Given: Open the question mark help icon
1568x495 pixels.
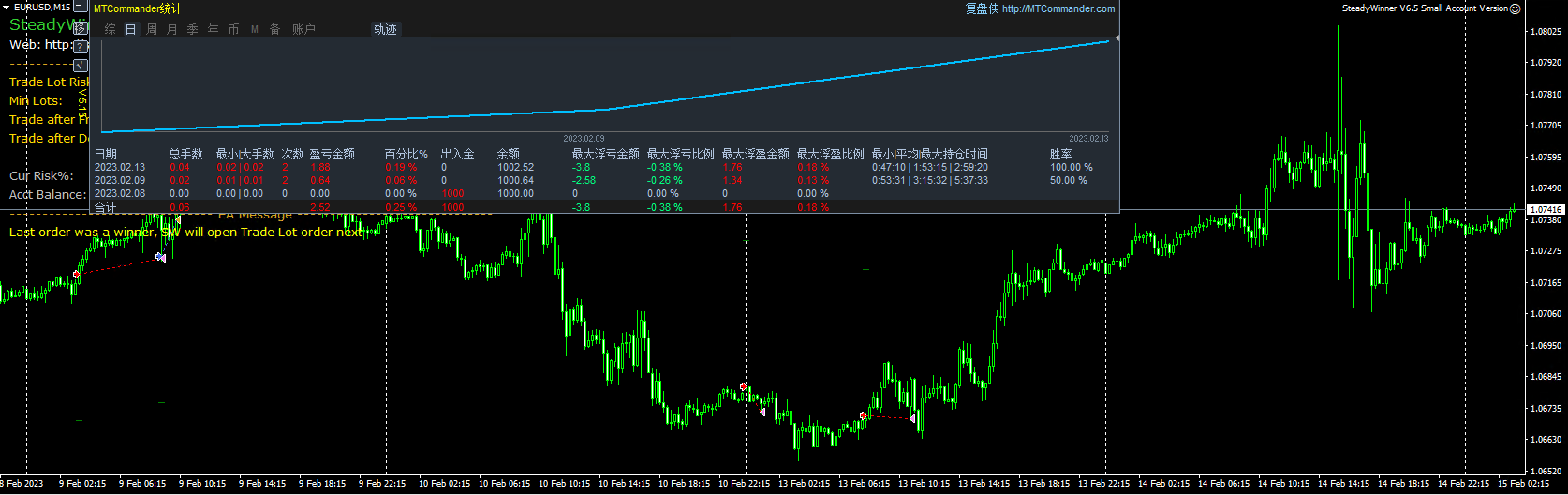Looking at the screenshot, I should coord(81,46).
